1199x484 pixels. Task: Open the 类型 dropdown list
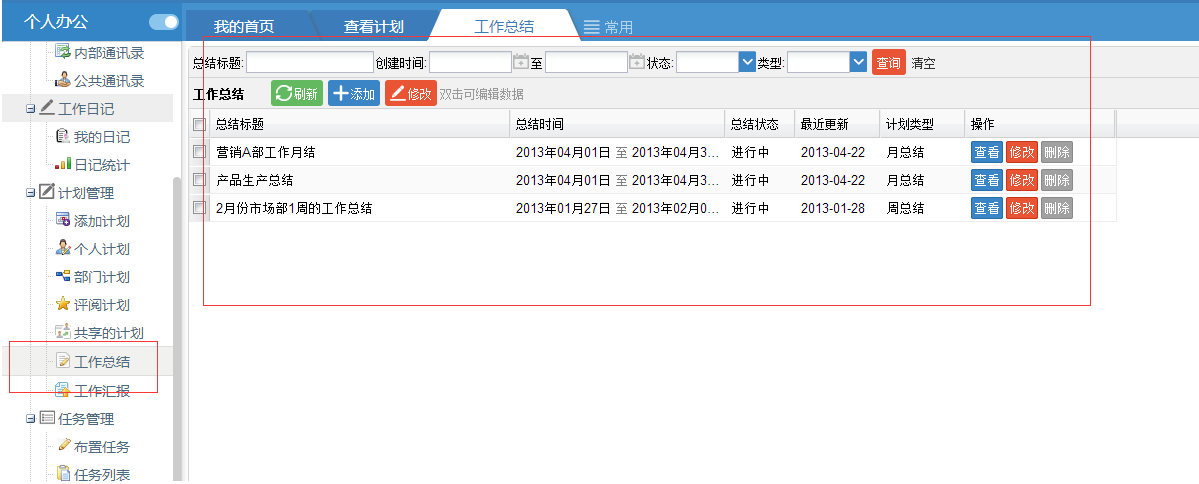[x=858, y=62]
